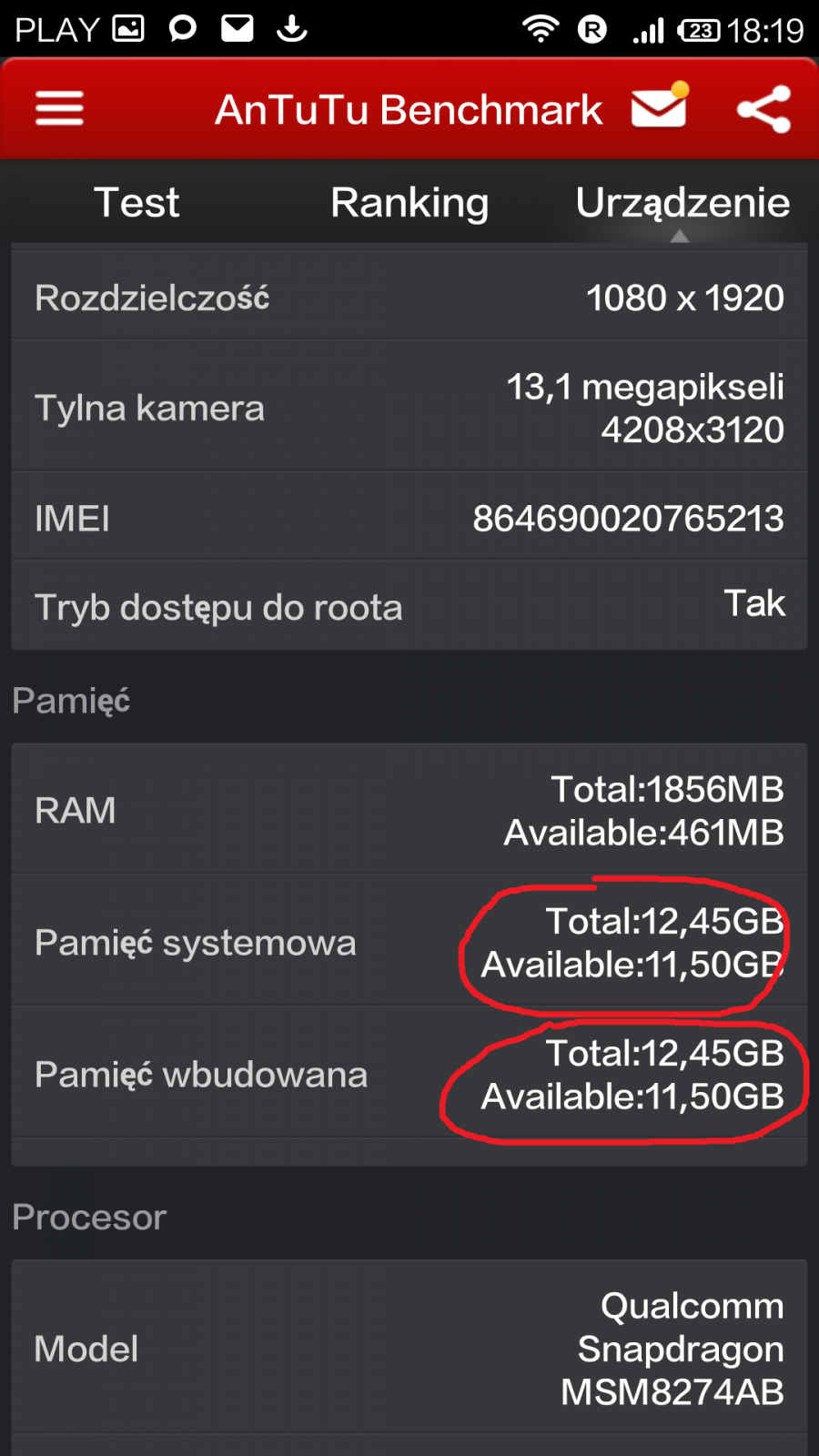Viewport: 819px width, 1456px height.
Task: Tap the Rozdzielczość row
Action: (409, 298)
